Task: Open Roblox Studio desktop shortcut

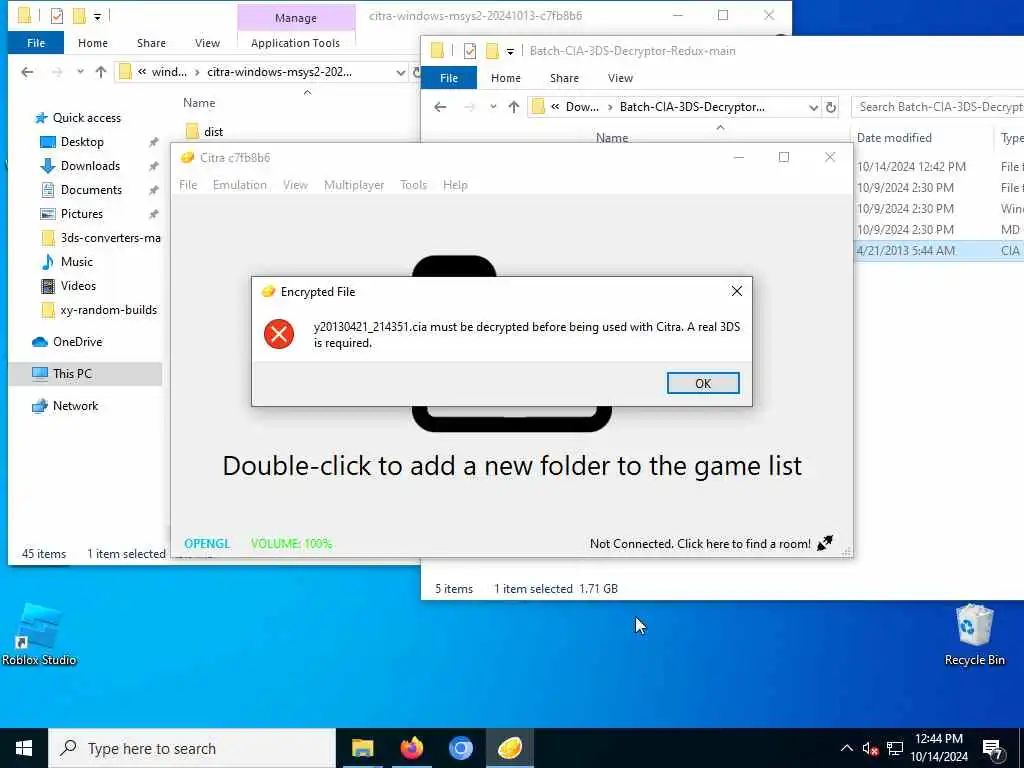Action: 39,635
